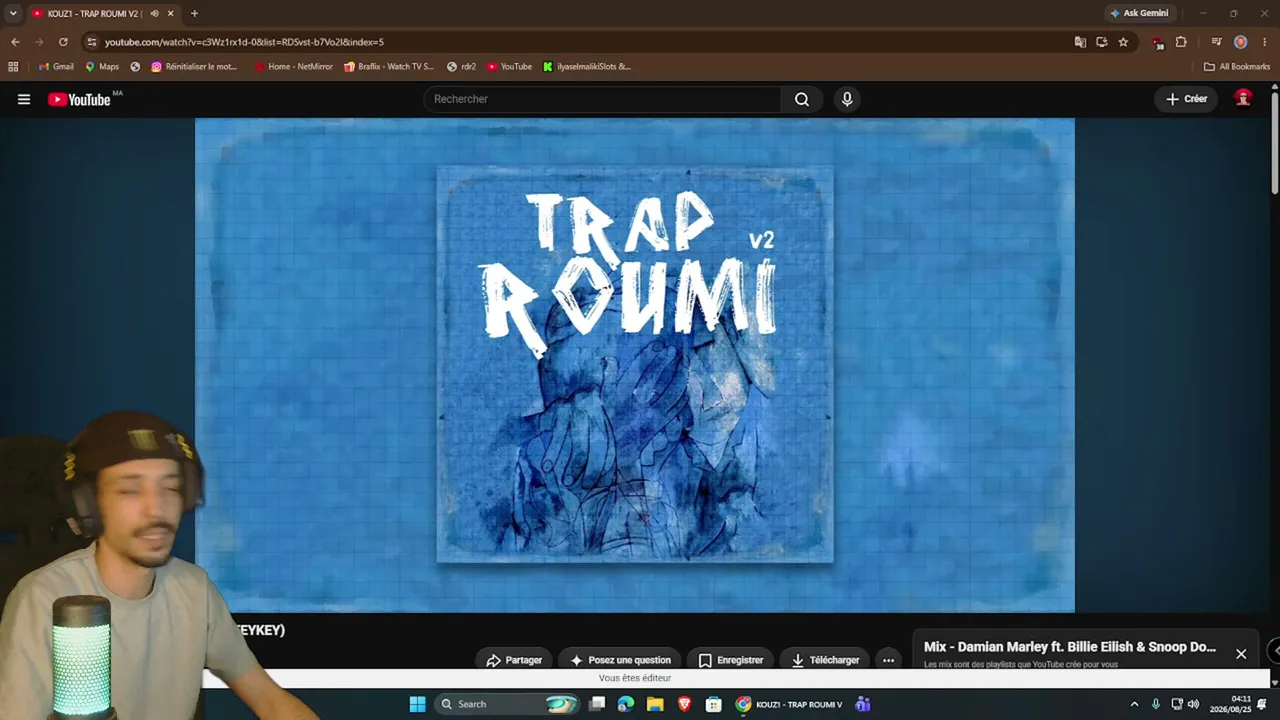Open Gmail bookmark

pos(56,67)
